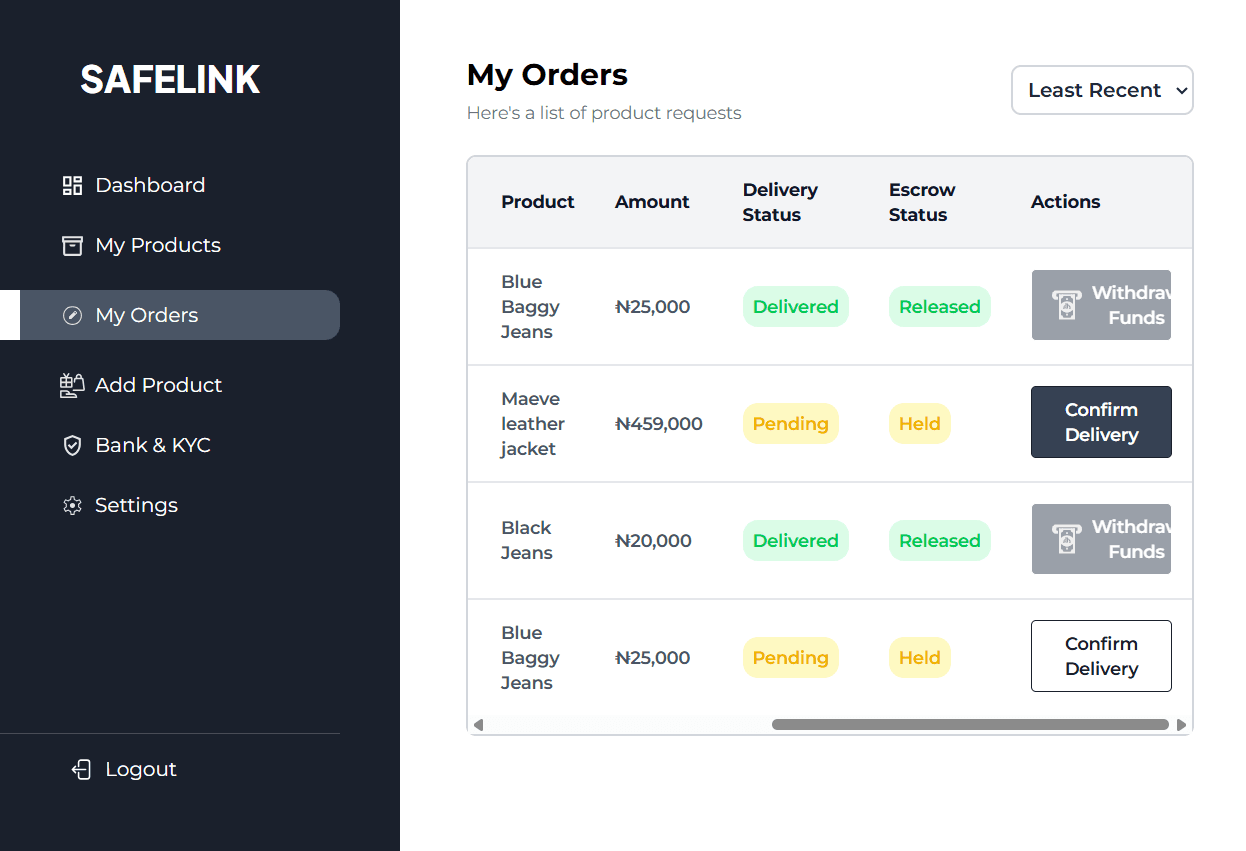Click the scrollbar left arrow
Image resolution: width=1246 pixels, height=851 pixels.
pos(478,725)
